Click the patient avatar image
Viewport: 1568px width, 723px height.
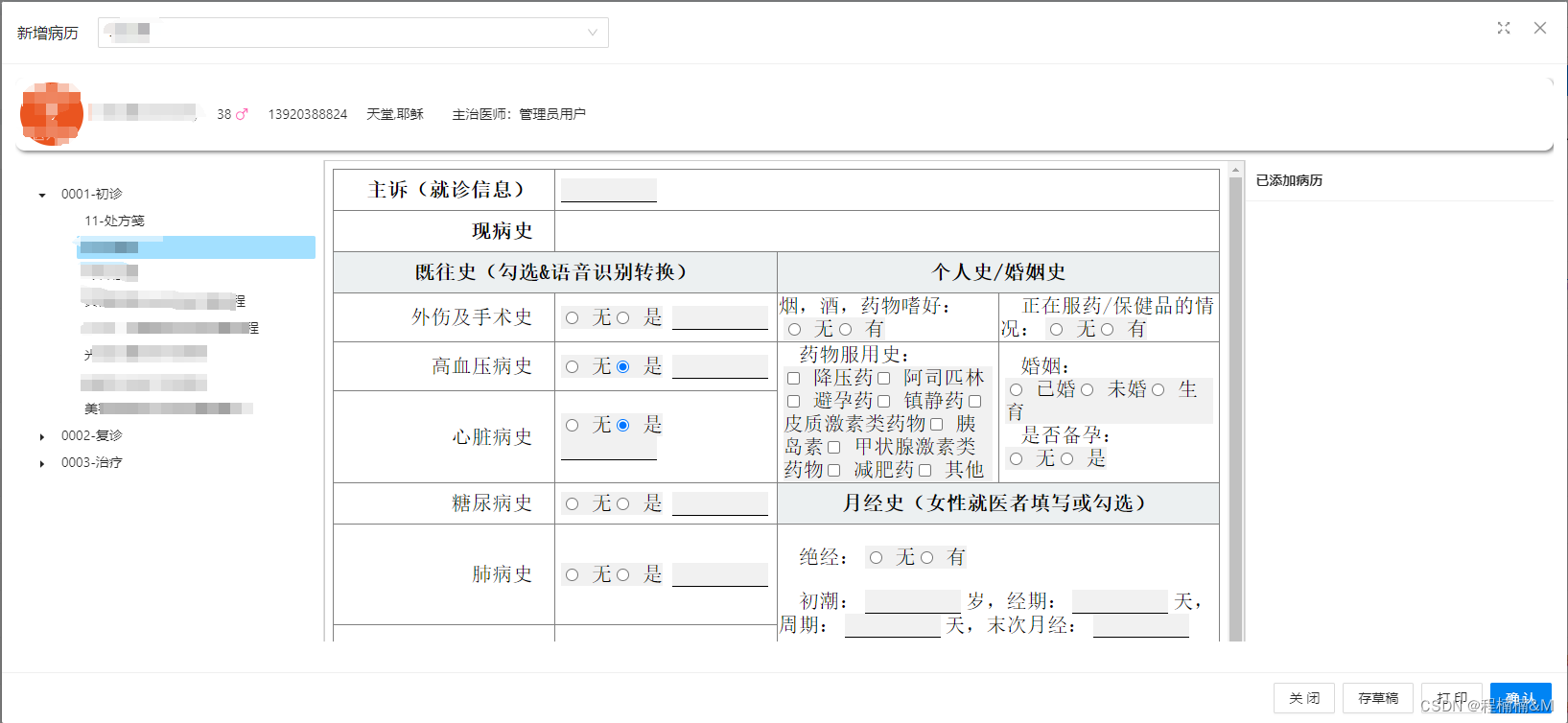pyautogui.click(x=52, y=113)
